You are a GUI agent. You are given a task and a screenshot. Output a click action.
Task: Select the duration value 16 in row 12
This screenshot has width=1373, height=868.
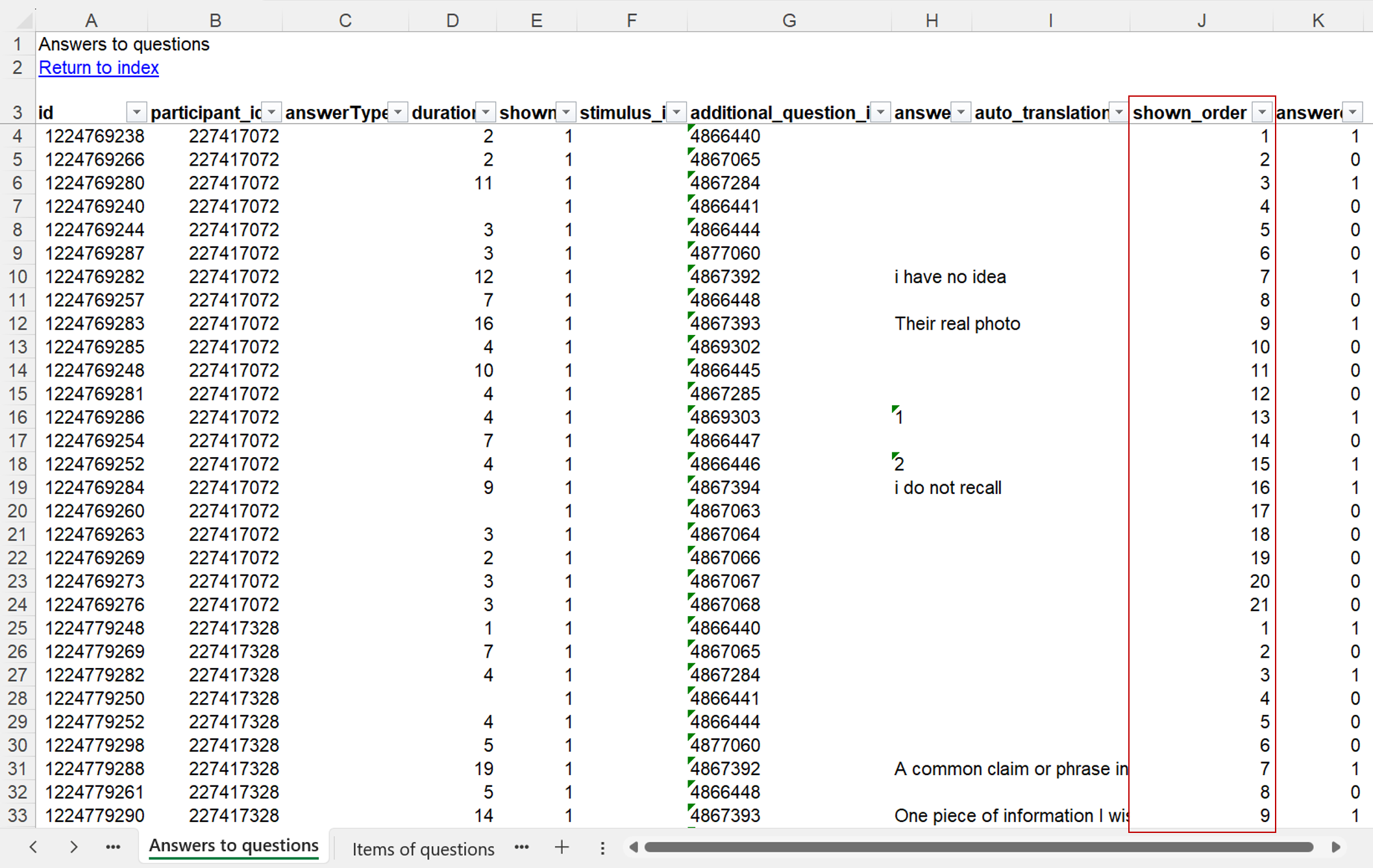pos(453,323)
